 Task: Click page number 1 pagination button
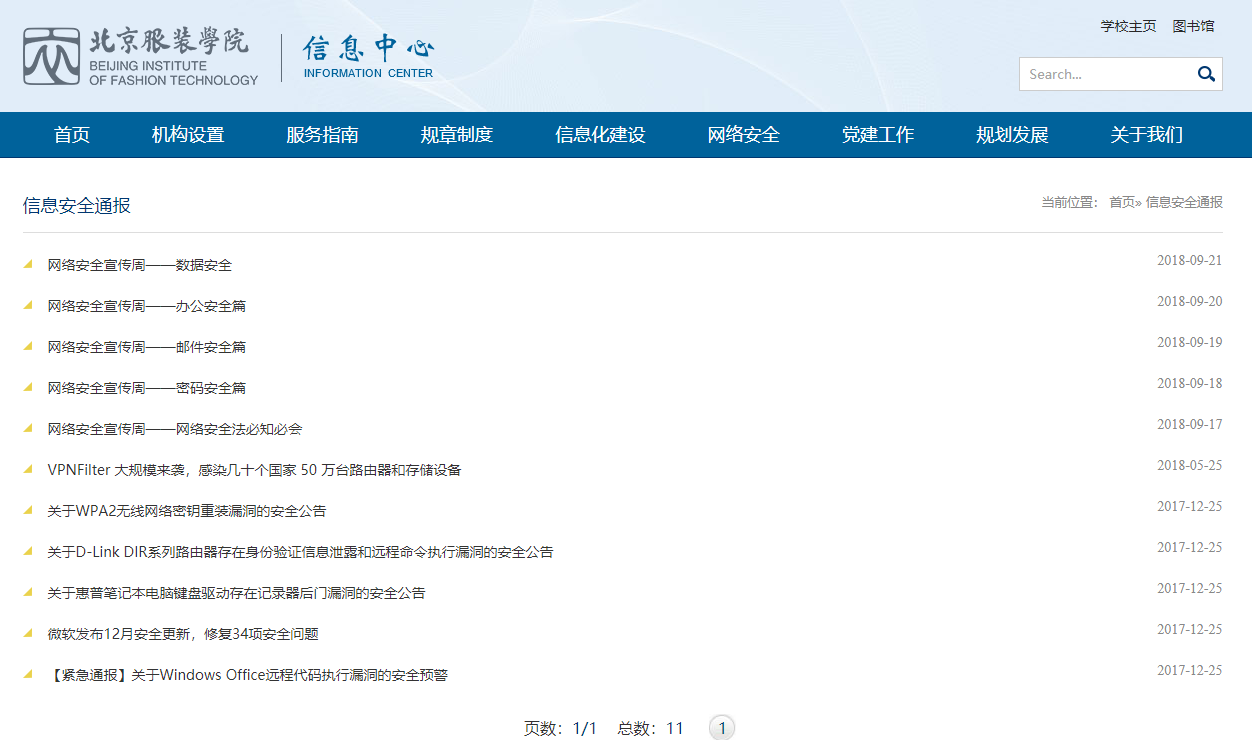(x=722, y=729)
